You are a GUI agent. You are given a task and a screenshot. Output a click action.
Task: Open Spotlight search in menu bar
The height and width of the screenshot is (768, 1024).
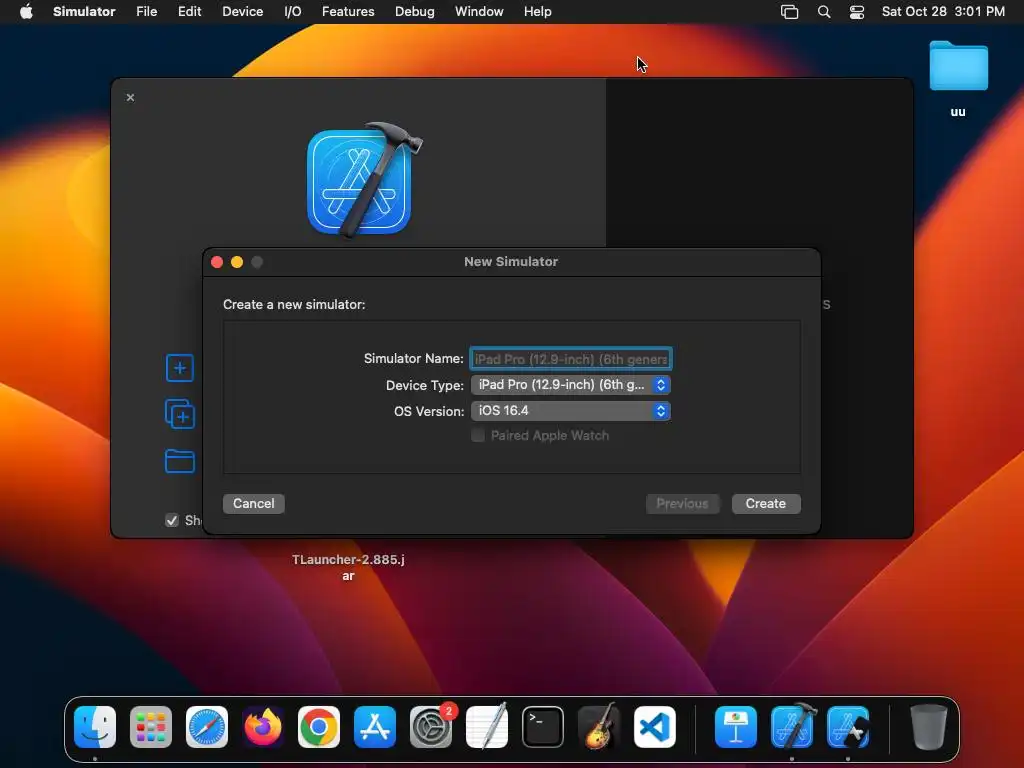pyautogui.click(x=824, y=12)
